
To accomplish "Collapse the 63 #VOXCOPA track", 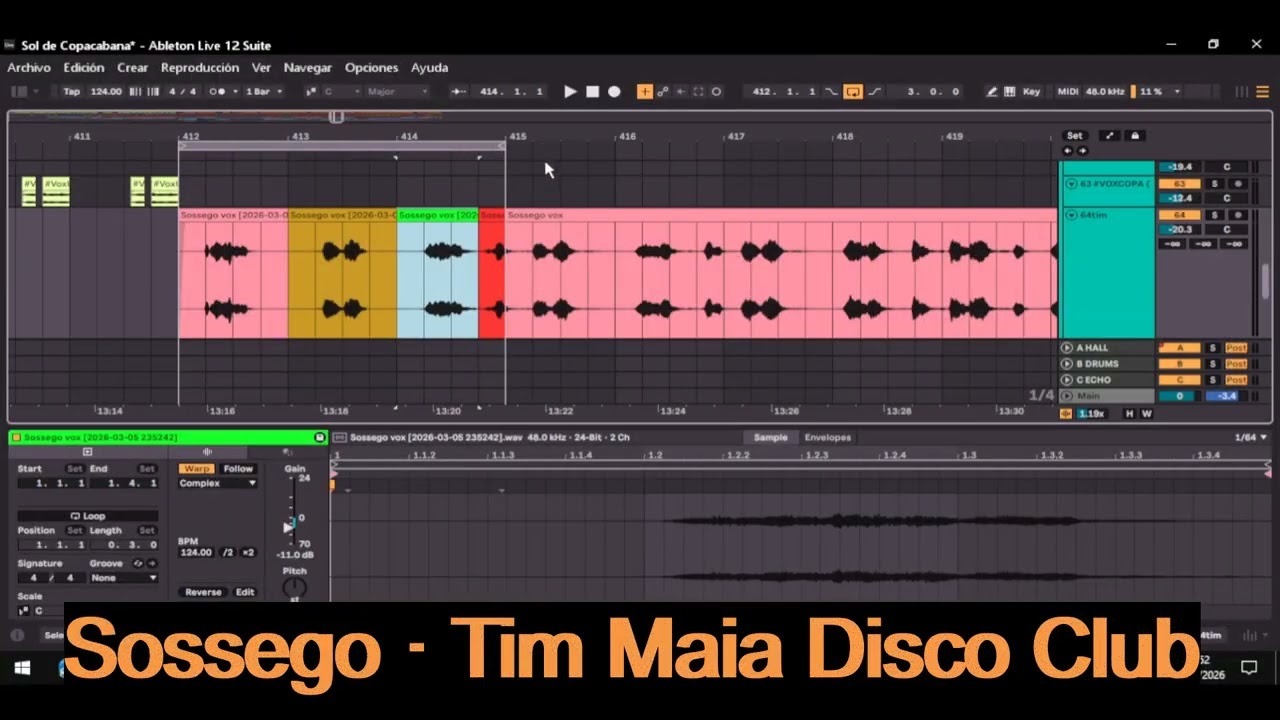I will tap(1071, 184).
